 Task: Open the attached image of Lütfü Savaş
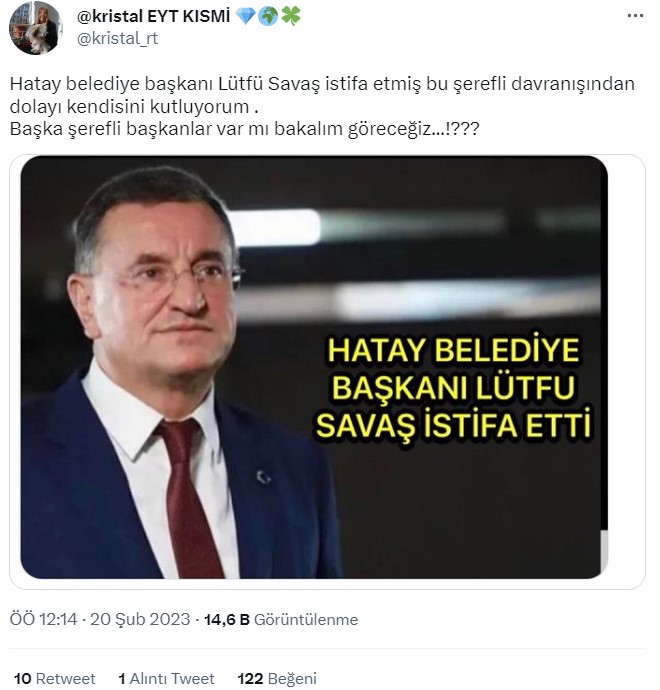pyautogui.click(x=314, y=367)
